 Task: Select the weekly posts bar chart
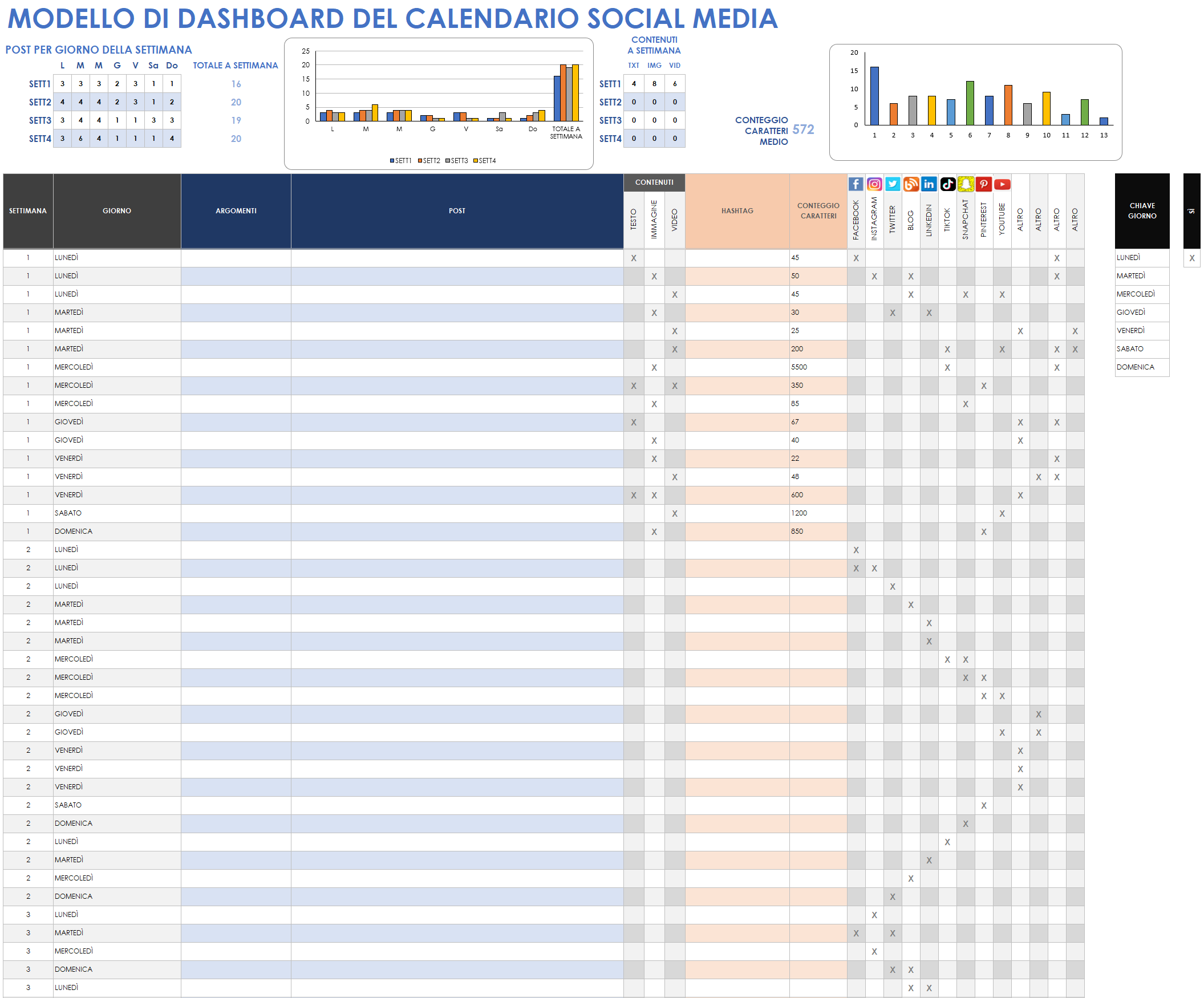click(439, 104)
